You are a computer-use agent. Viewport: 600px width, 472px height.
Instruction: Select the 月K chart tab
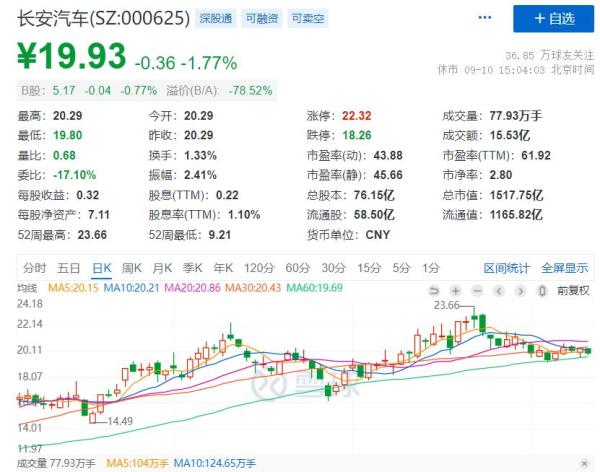point(162,268)
